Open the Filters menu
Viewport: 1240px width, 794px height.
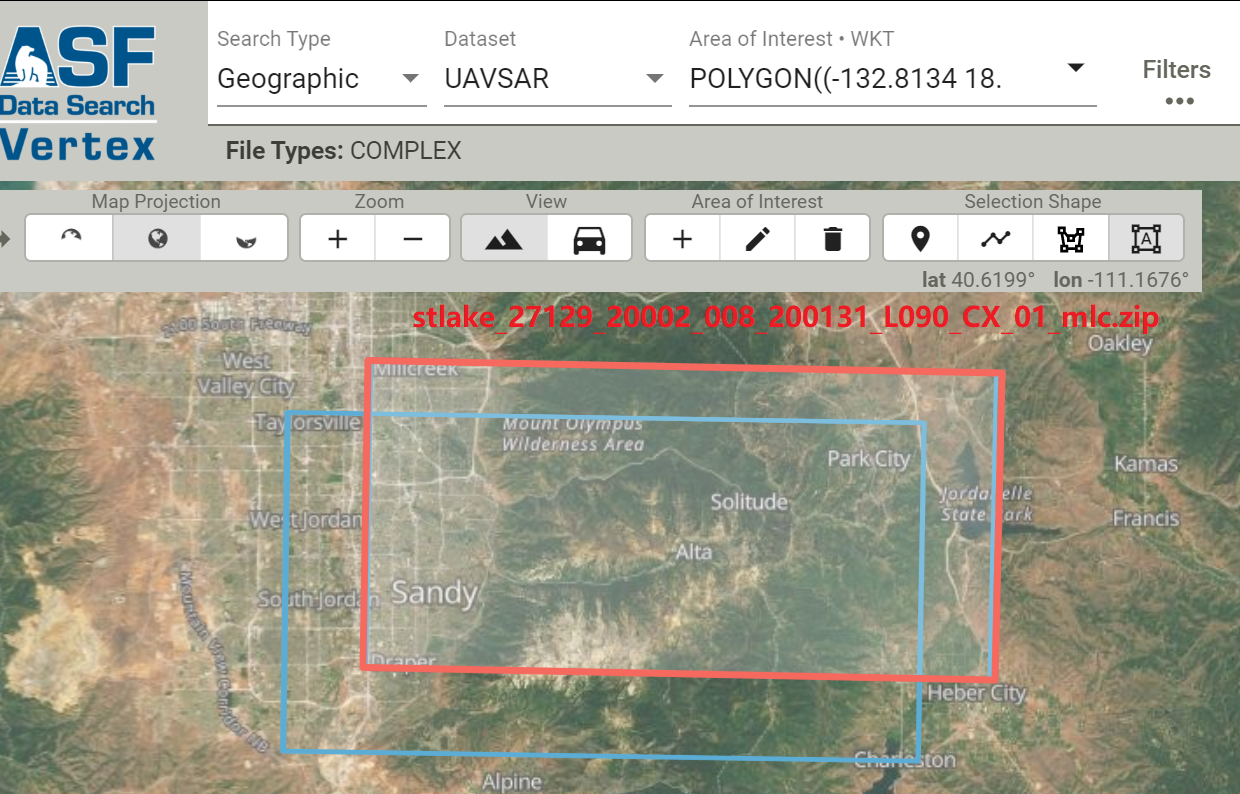click(1177, 70)
